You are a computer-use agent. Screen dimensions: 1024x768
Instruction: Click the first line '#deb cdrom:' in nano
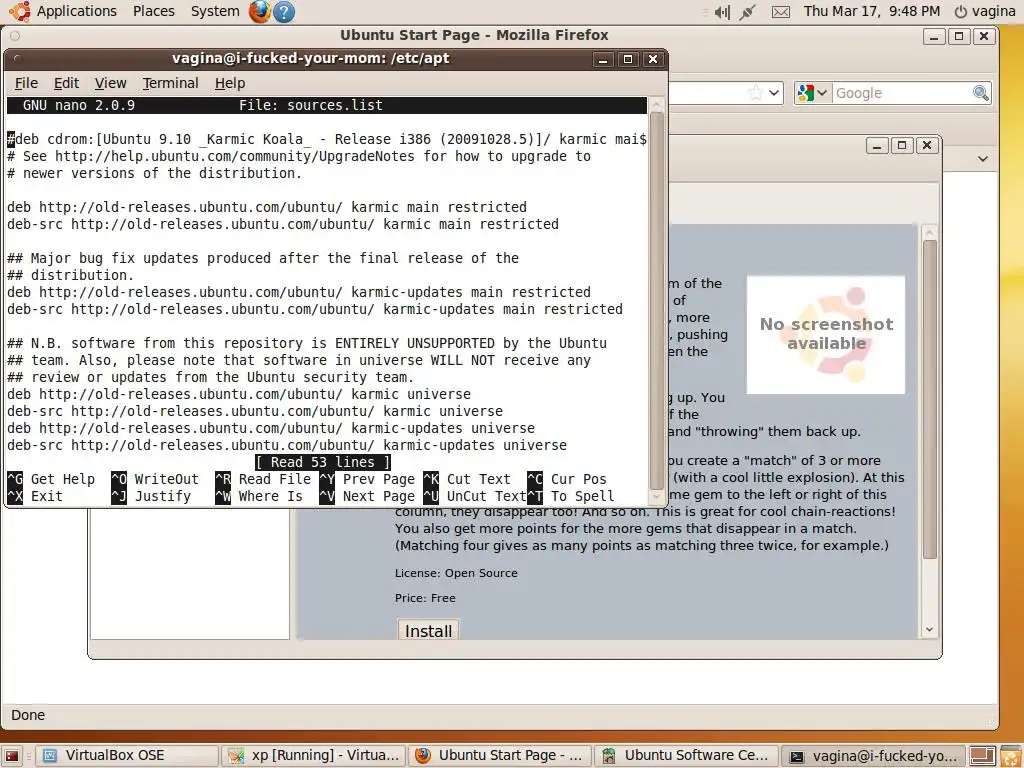coord(327,139)
